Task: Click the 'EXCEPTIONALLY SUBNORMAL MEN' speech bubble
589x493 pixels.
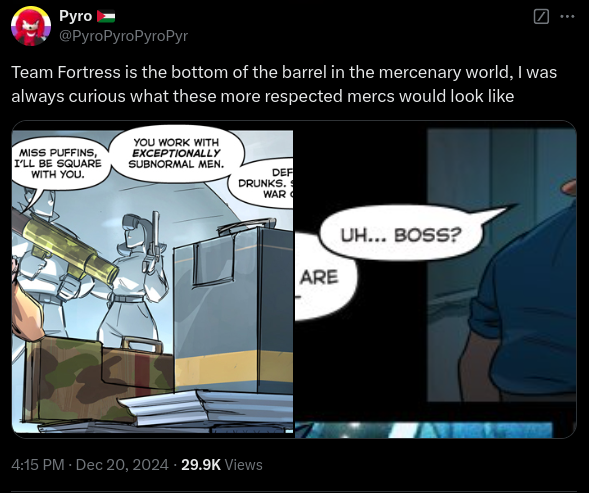Action: click(176, 153)
